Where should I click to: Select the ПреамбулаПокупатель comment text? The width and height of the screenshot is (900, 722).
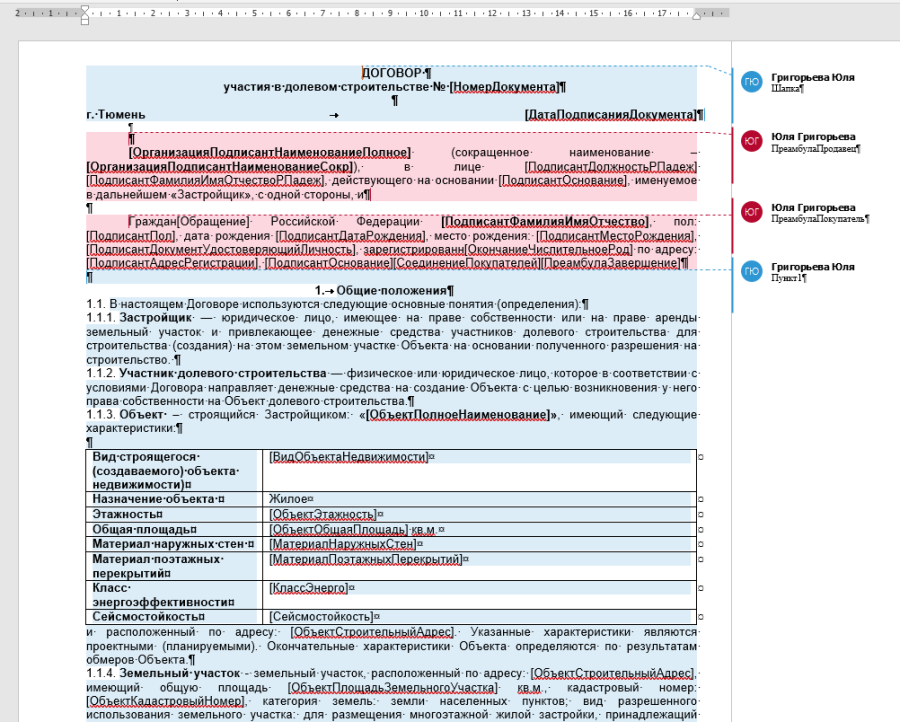point(820,219)
